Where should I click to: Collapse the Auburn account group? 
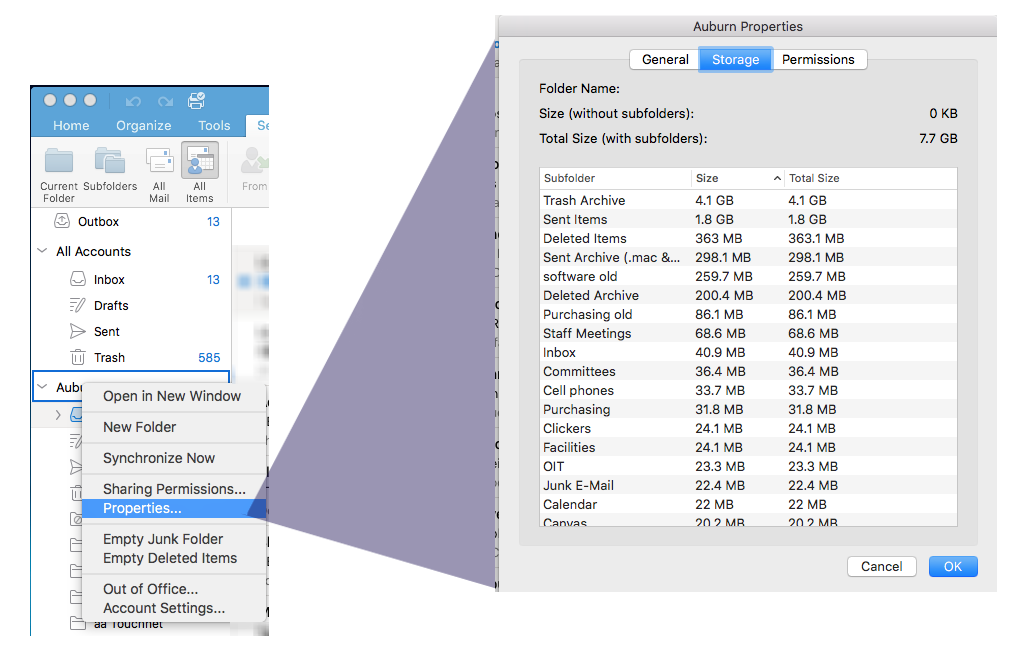tap(42, 387)
